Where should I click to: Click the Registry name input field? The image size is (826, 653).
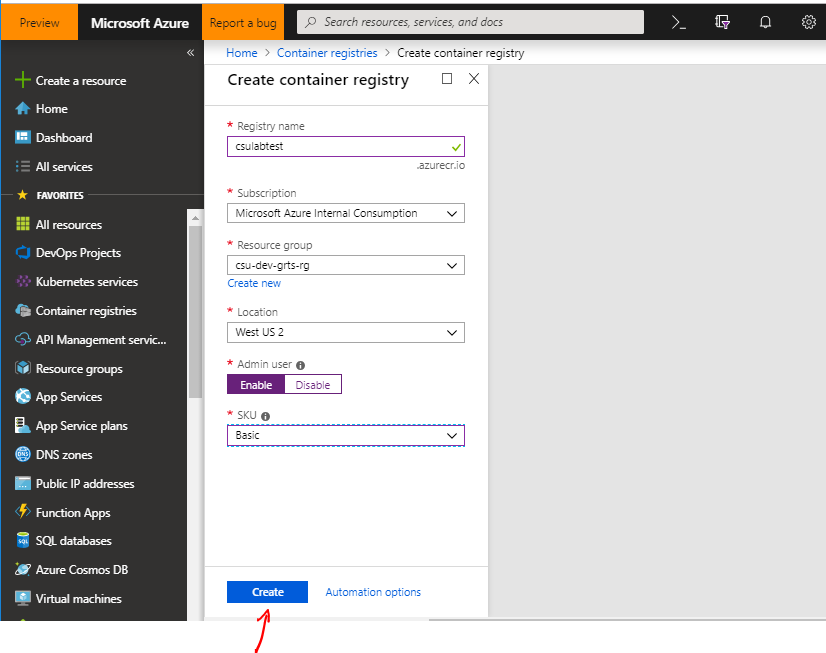click(x=346, y=146)
